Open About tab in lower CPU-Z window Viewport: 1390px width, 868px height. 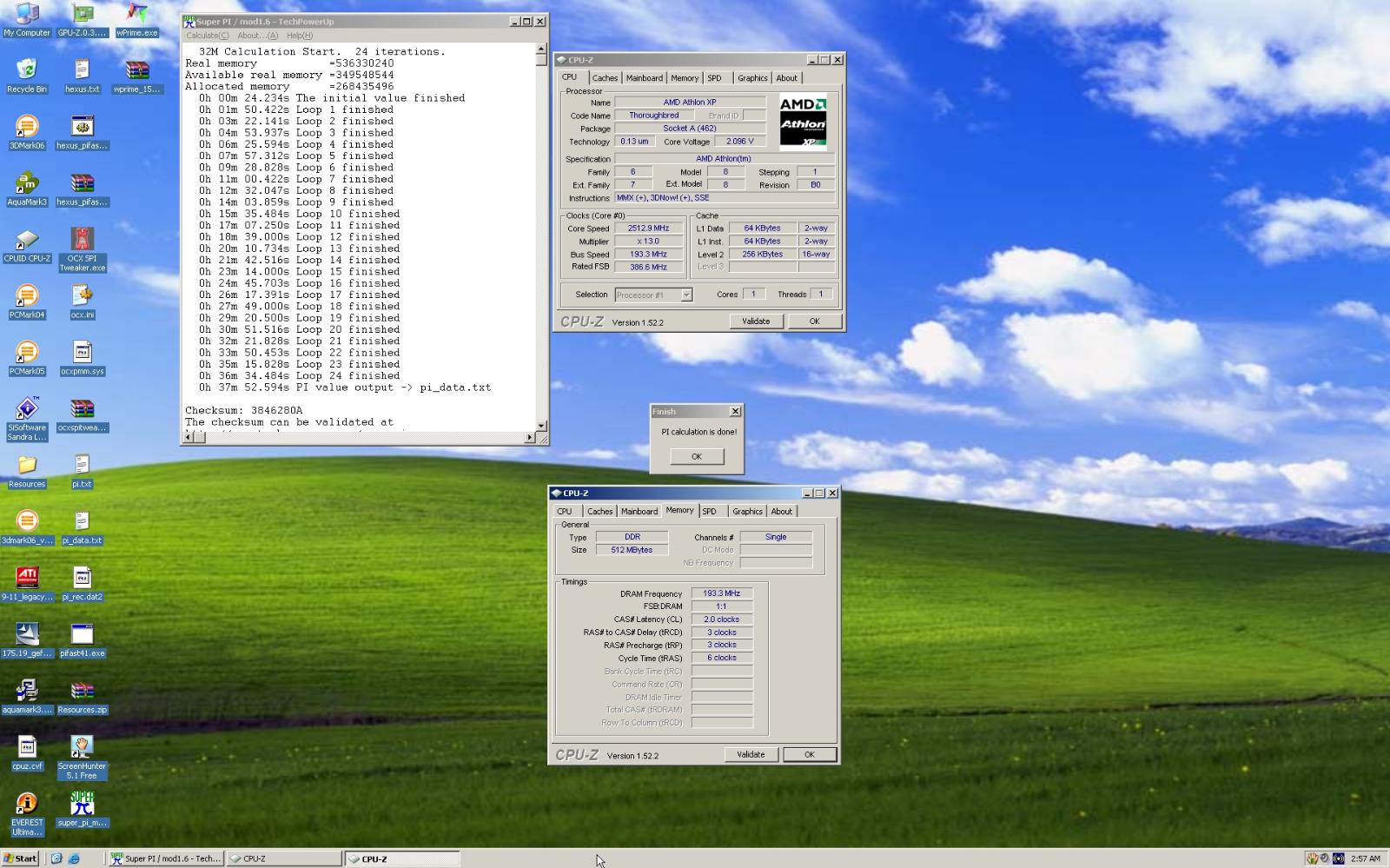782,512
